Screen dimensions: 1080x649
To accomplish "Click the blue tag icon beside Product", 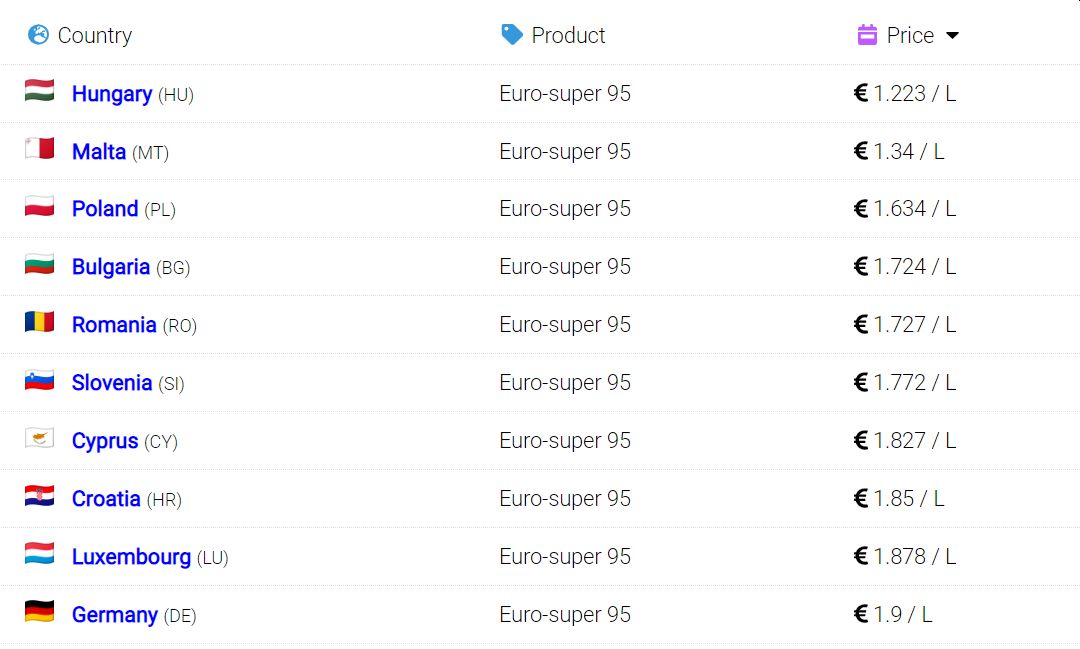I will tap(512, 34).
